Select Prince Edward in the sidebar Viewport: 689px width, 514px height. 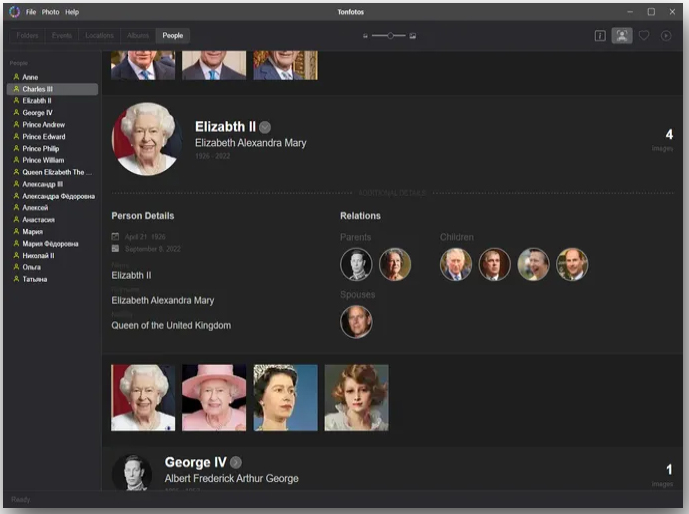click(52, 137)
